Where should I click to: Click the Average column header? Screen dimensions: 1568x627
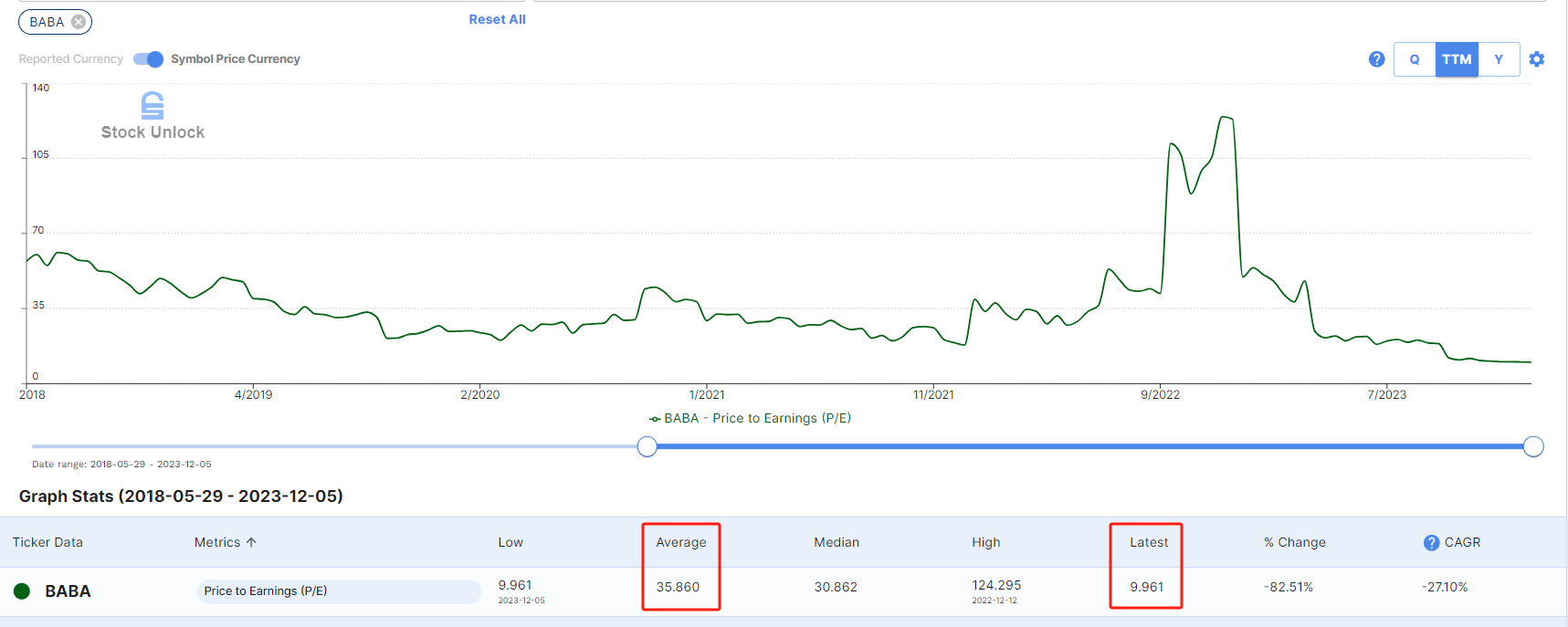tap(681, 542)
